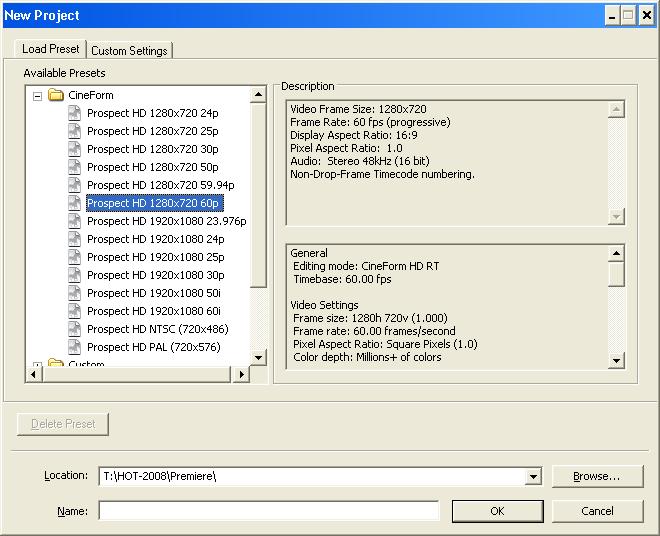Click the Prospect HD PAL (720x576) file icon

click(x=75, y=347)
